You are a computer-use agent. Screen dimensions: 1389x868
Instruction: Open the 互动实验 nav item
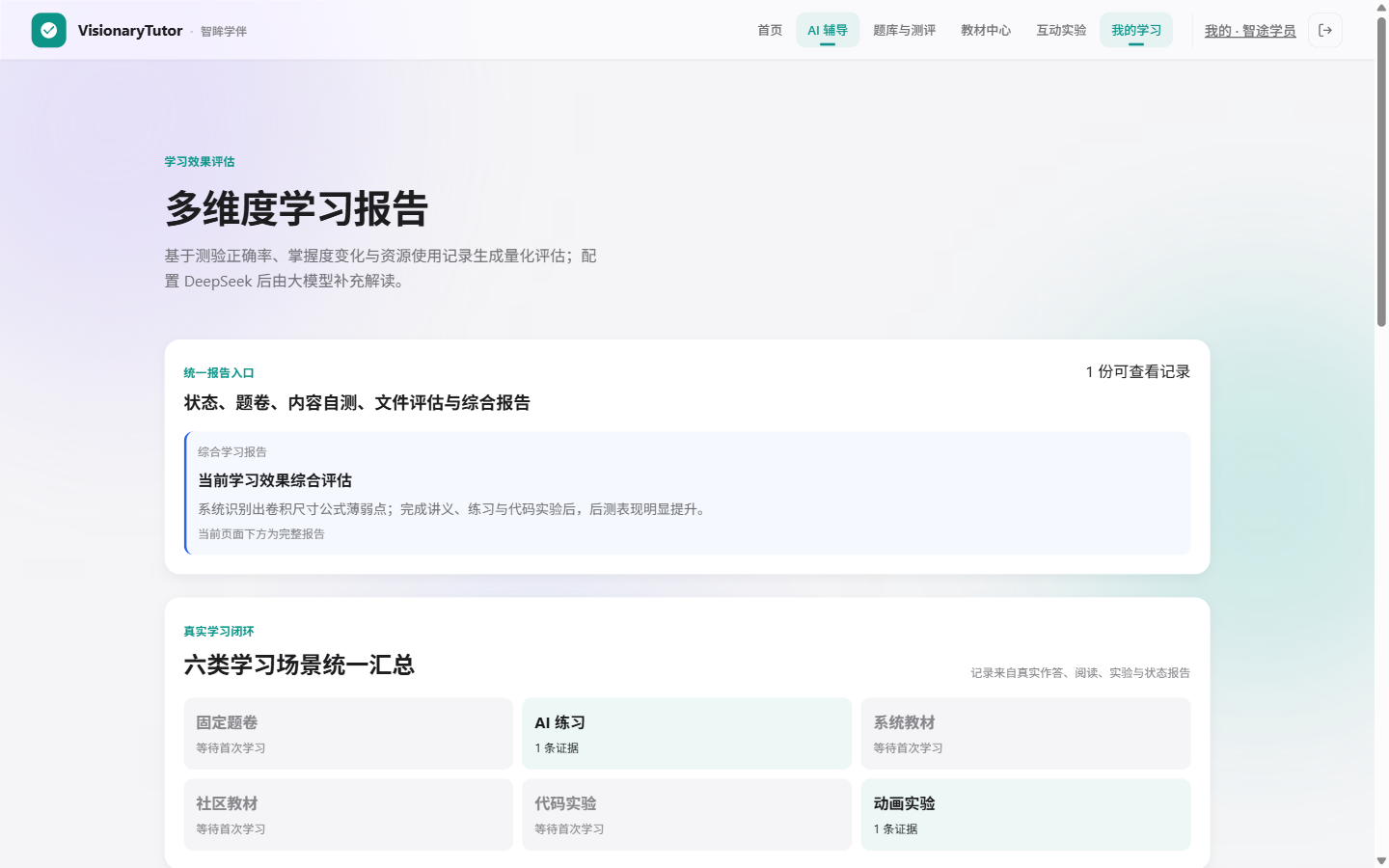pos(1061,30)
